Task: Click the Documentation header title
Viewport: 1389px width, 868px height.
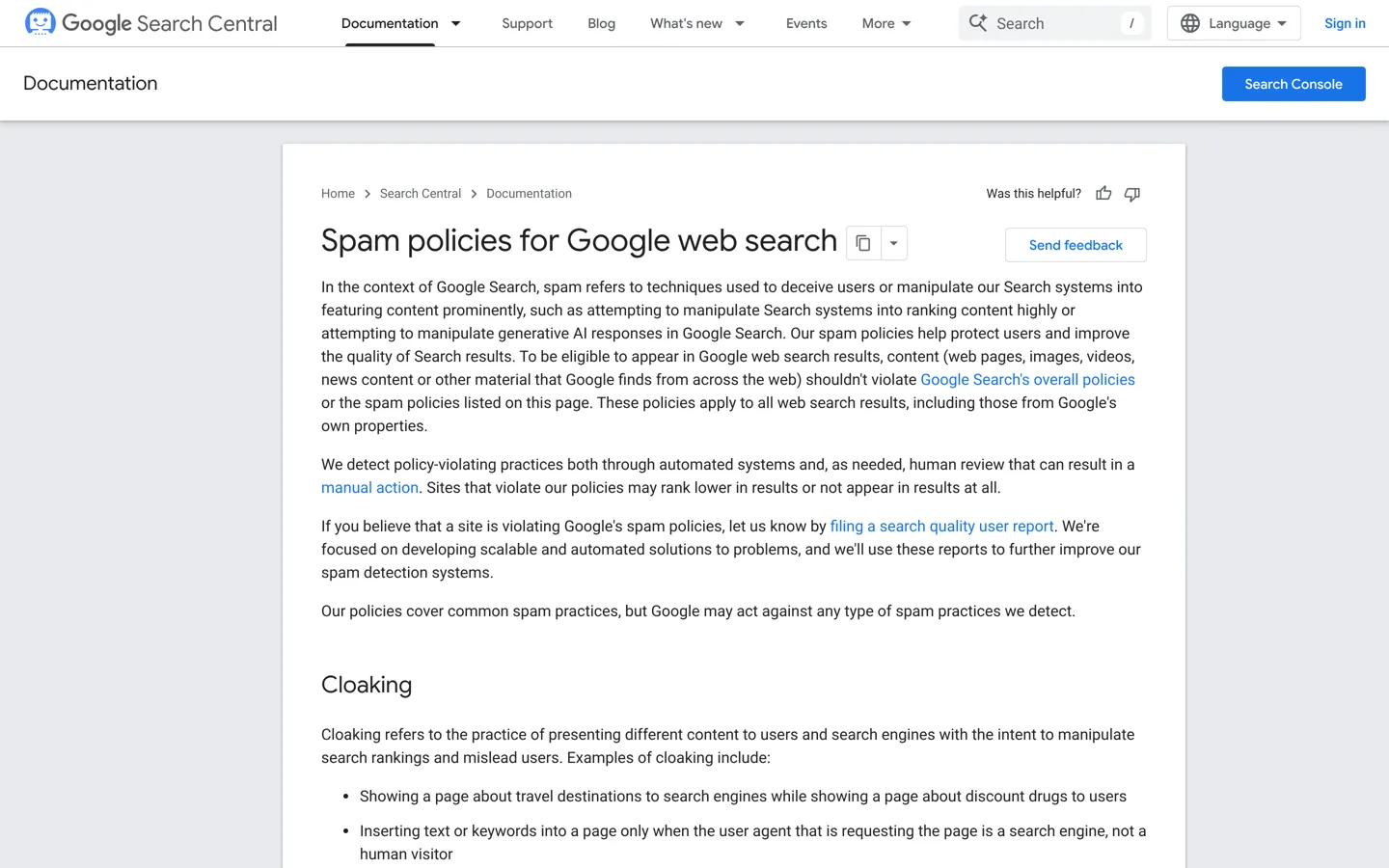Action: (90, 84)
